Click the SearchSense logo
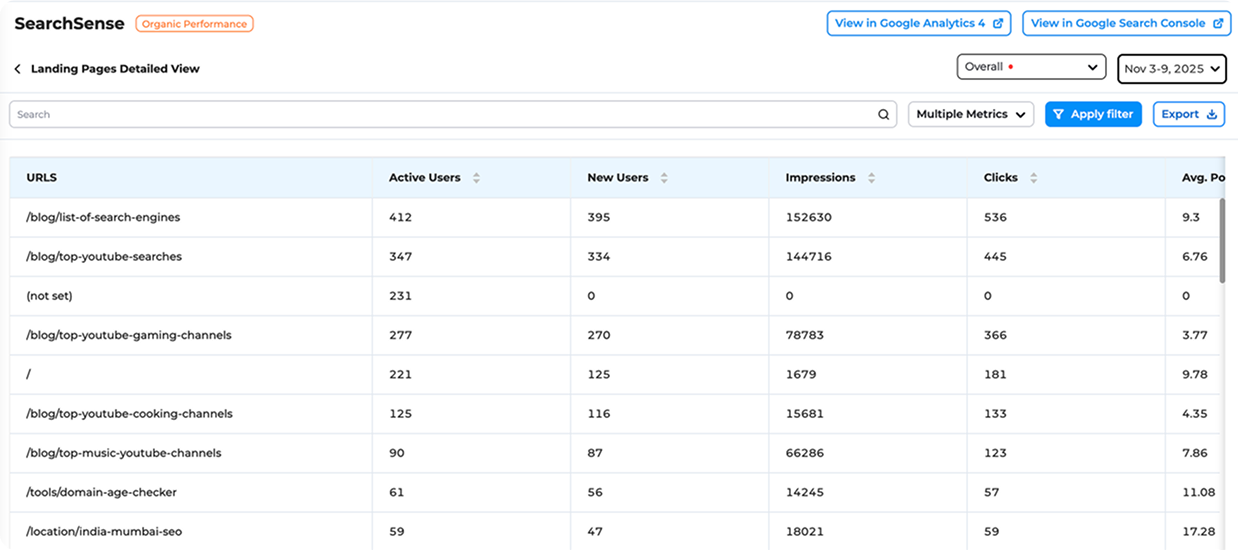 69,23
